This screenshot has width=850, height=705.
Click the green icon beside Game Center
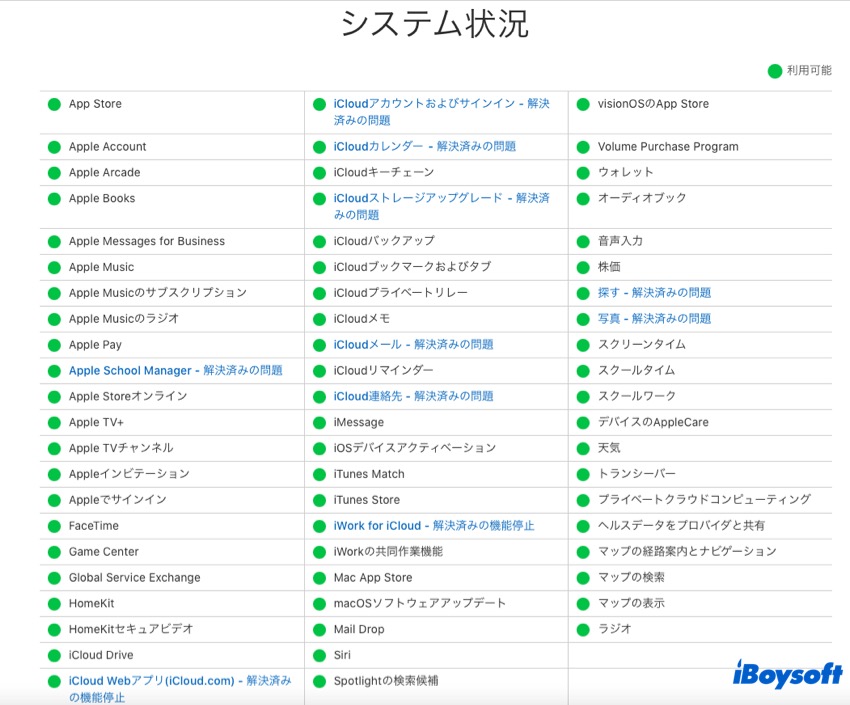coord(54,552)
